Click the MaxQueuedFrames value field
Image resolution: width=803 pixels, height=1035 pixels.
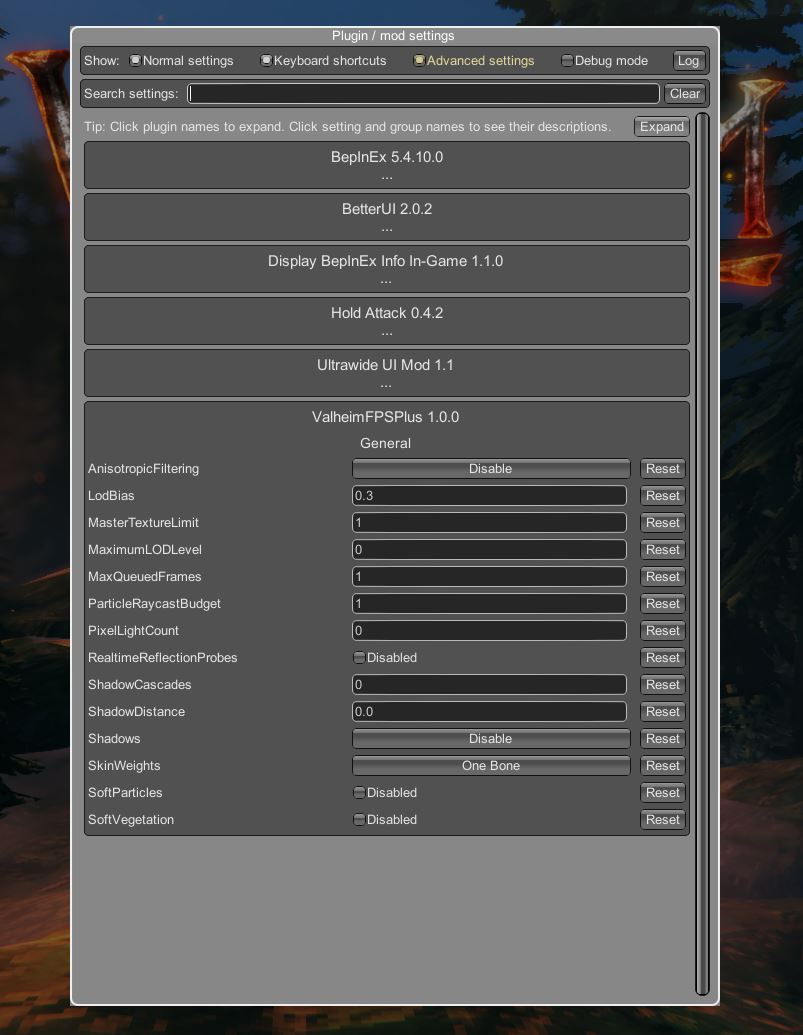(x=489, y=577)
